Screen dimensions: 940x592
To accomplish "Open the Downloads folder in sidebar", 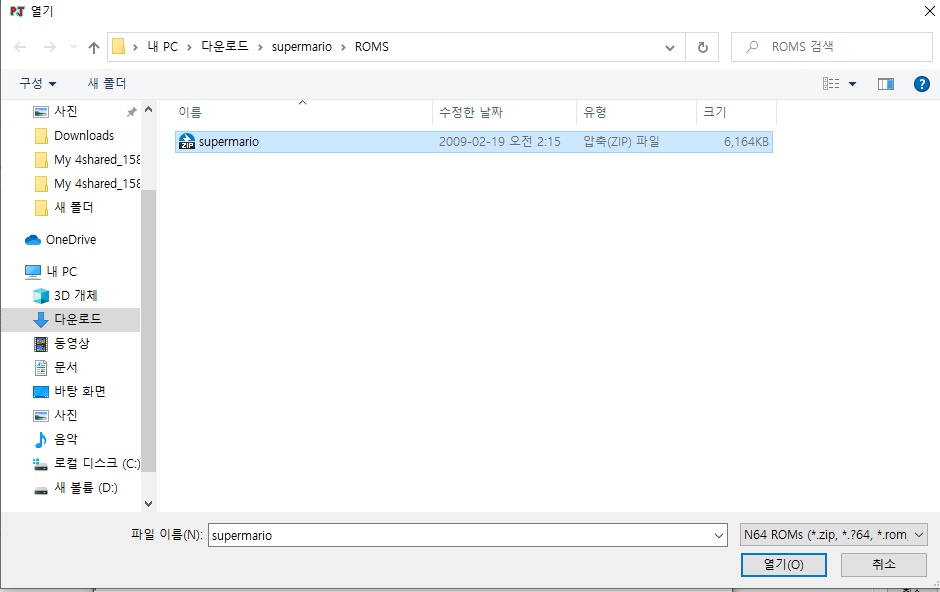I will (x=84, y=135).
